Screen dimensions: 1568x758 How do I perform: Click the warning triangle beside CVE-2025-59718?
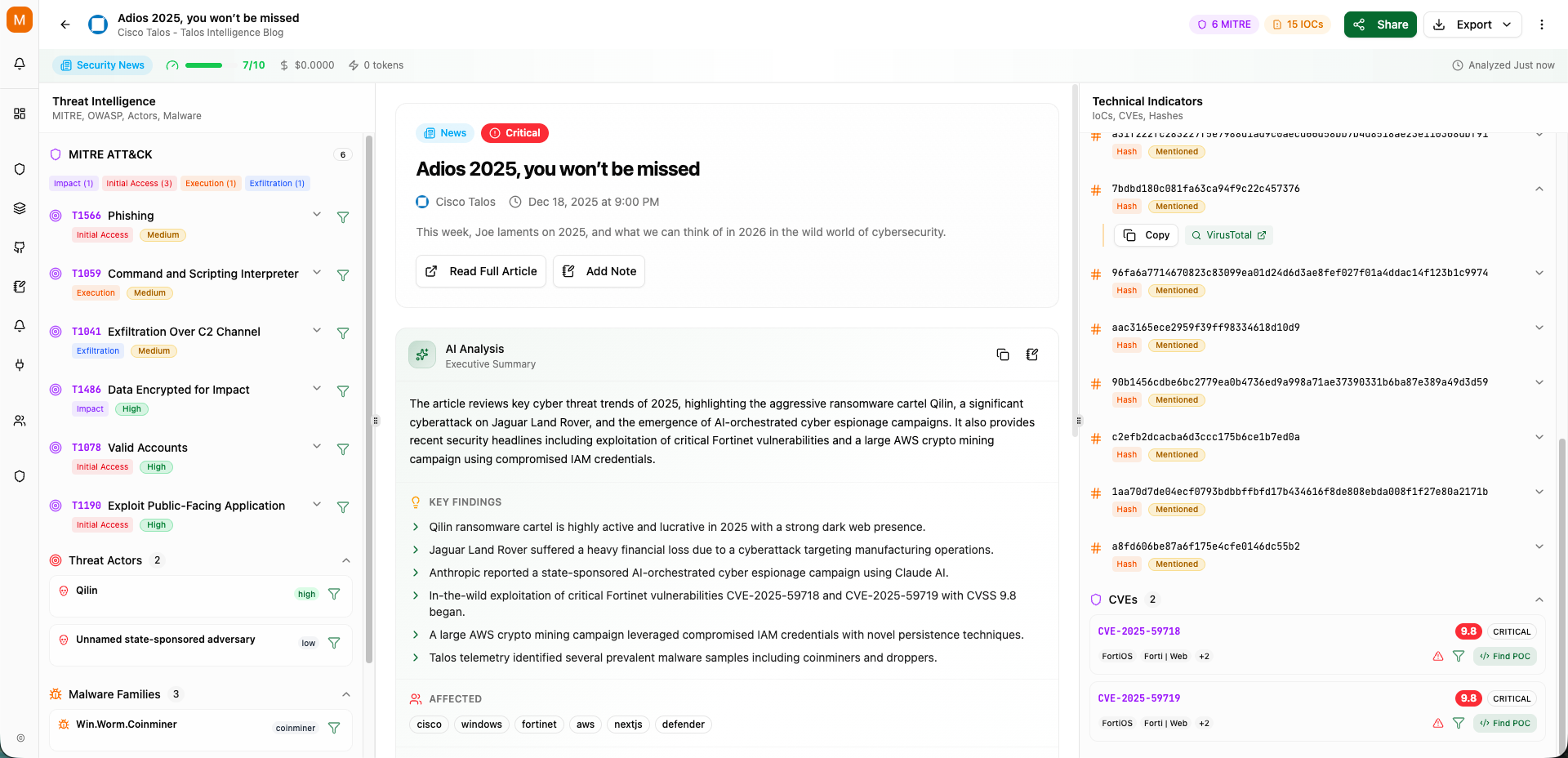(x=1438, y=656)
